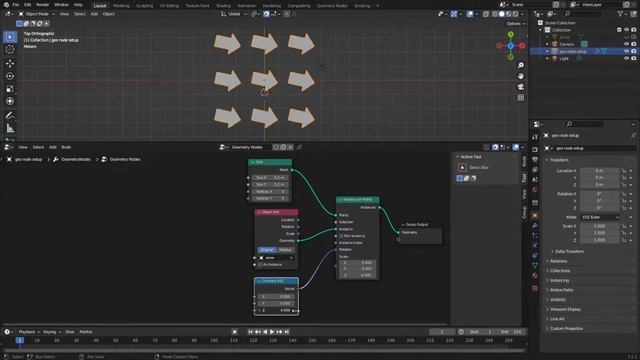This screenshot has width=640, height=360.
Task: Open Playback popover in timeline header
Action: coord(29,332)
